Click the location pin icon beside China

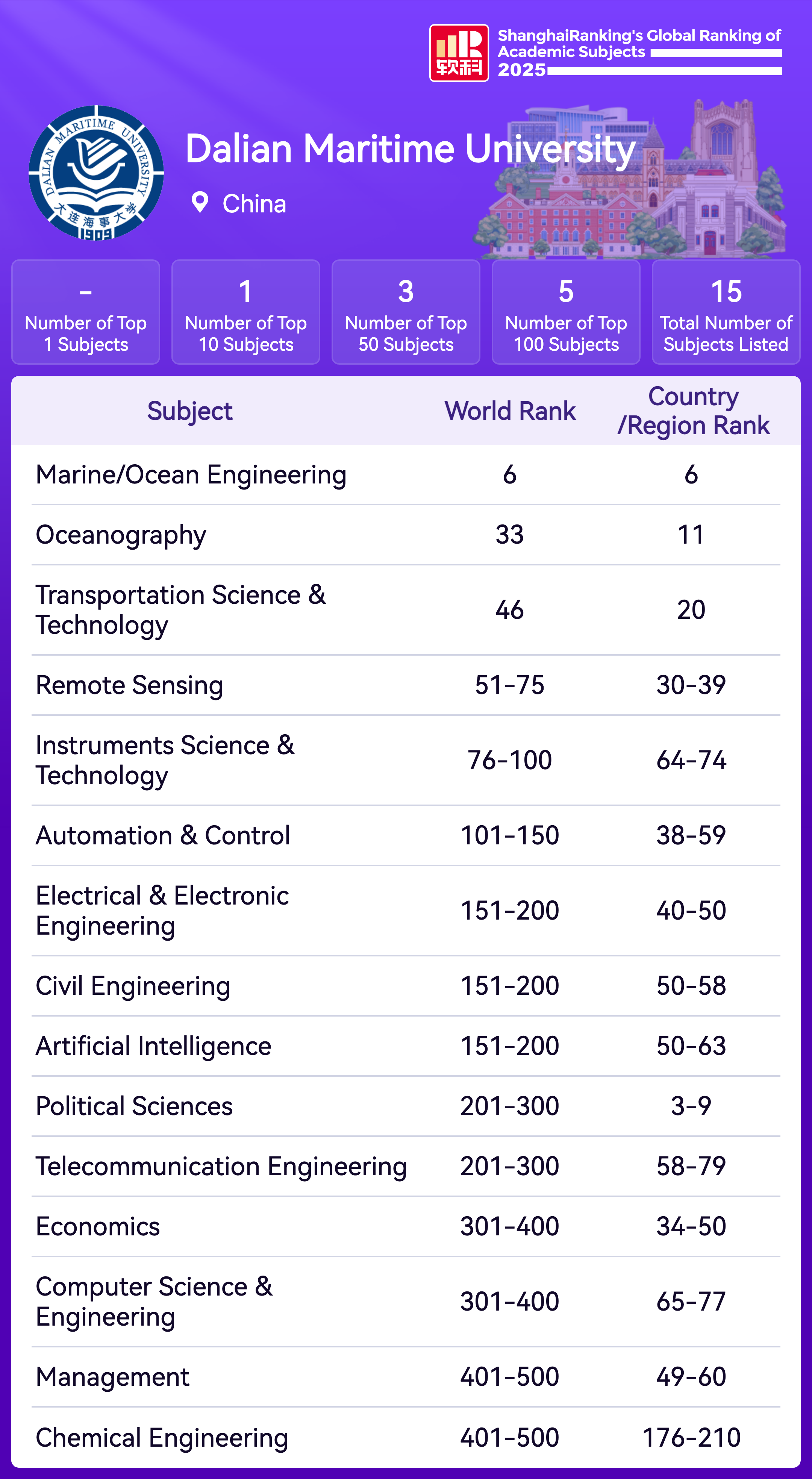200,203
